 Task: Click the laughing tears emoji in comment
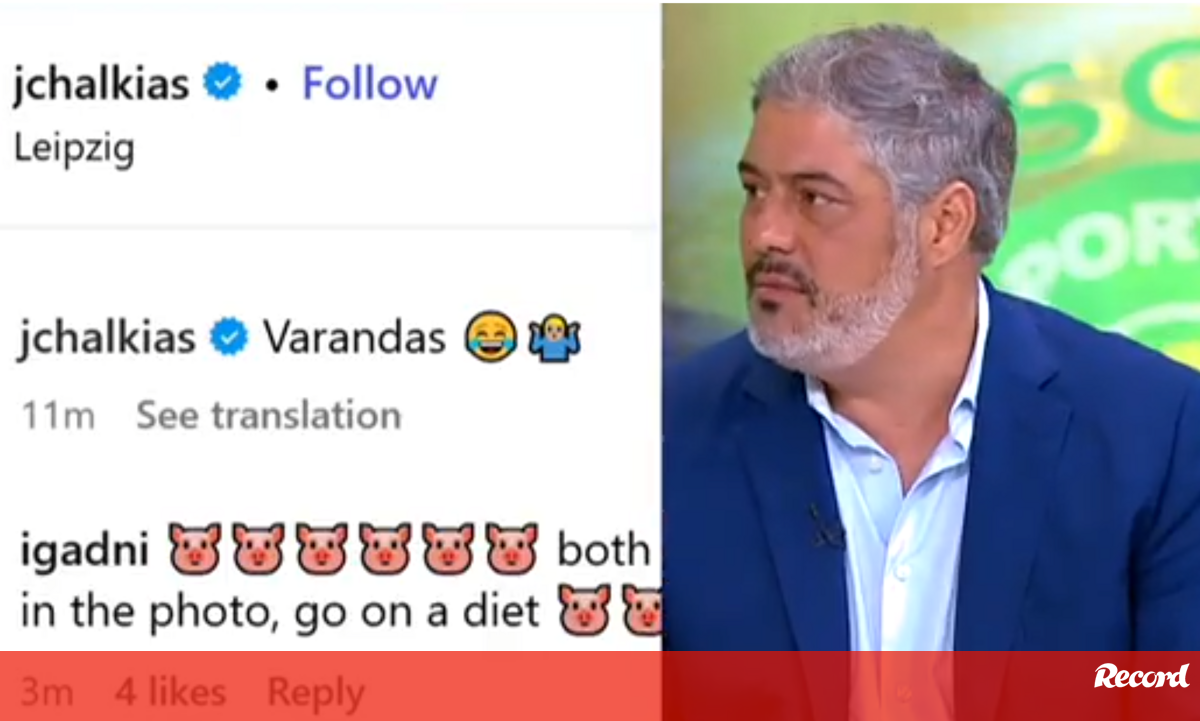[x=490, y=338]
